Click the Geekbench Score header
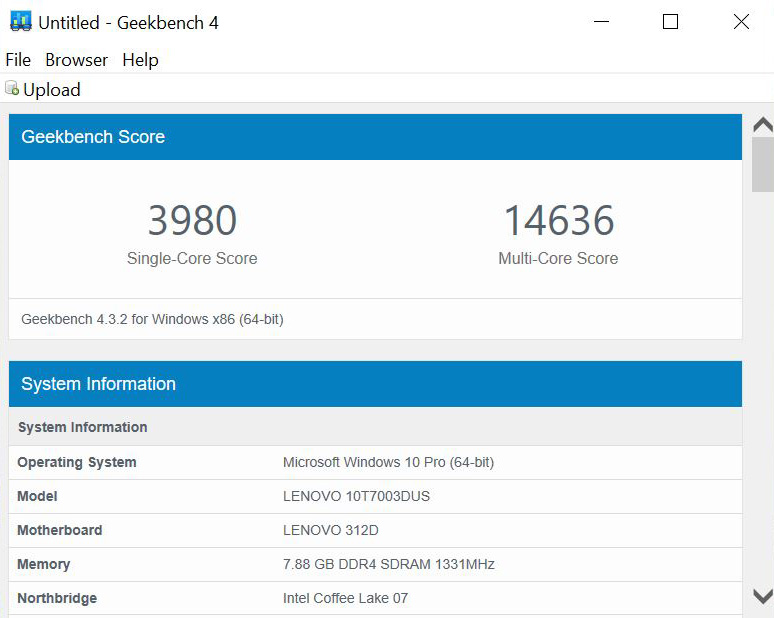The height and width of the screenshot is (618, 774). [375, 137]
